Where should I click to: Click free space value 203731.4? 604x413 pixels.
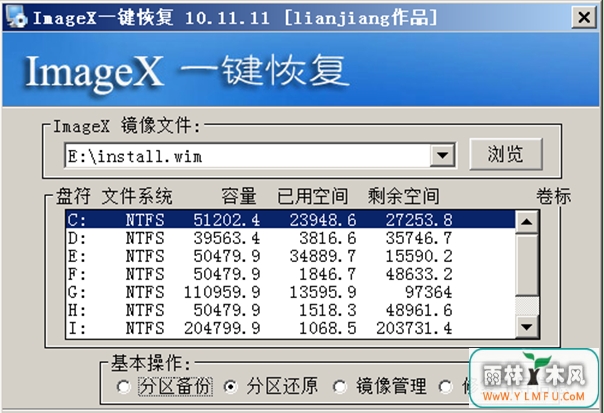(414, 329)
